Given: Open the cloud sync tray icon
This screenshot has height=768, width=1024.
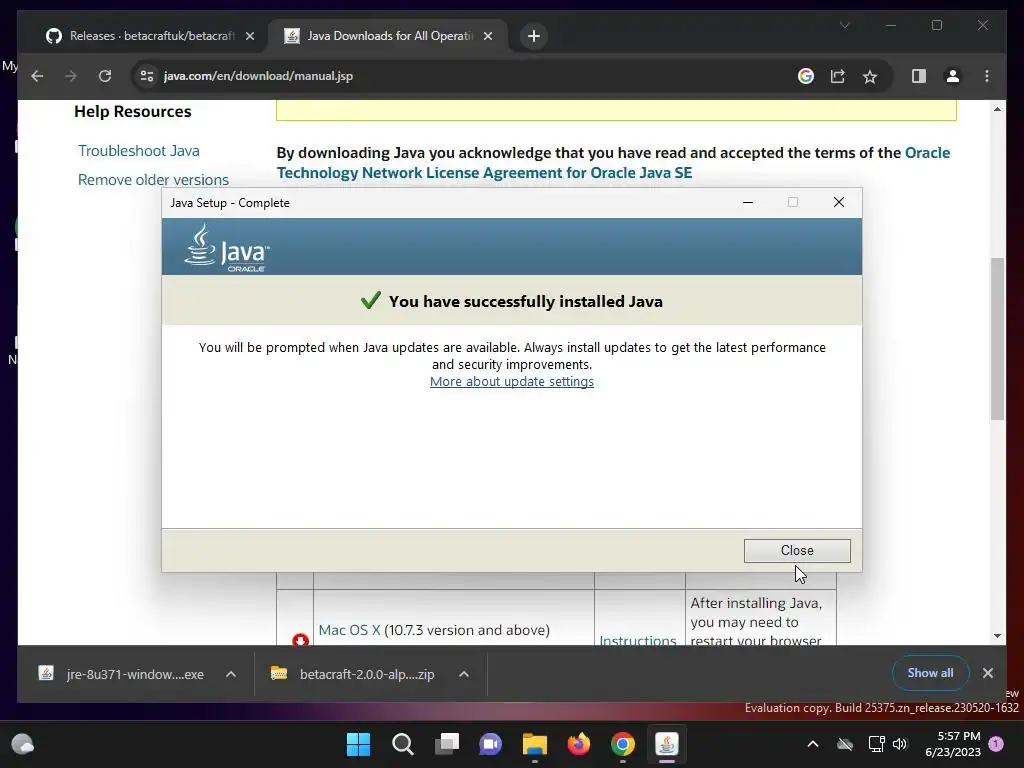Looking at the screenshot, I should pyautogui.click(x=845, y=744).
